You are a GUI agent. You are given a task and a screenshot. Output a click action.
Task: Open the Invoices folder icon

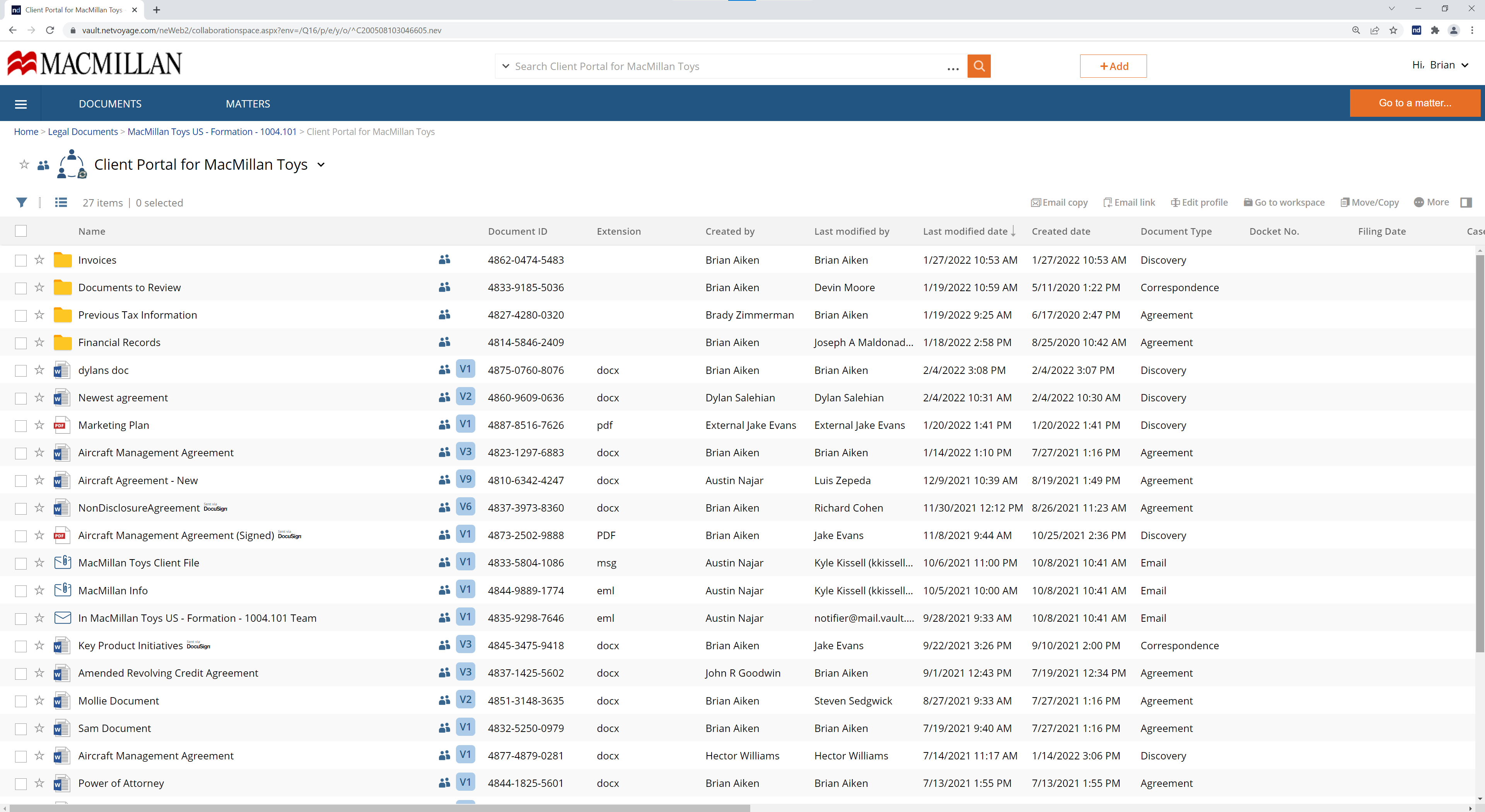click(62, 260)
